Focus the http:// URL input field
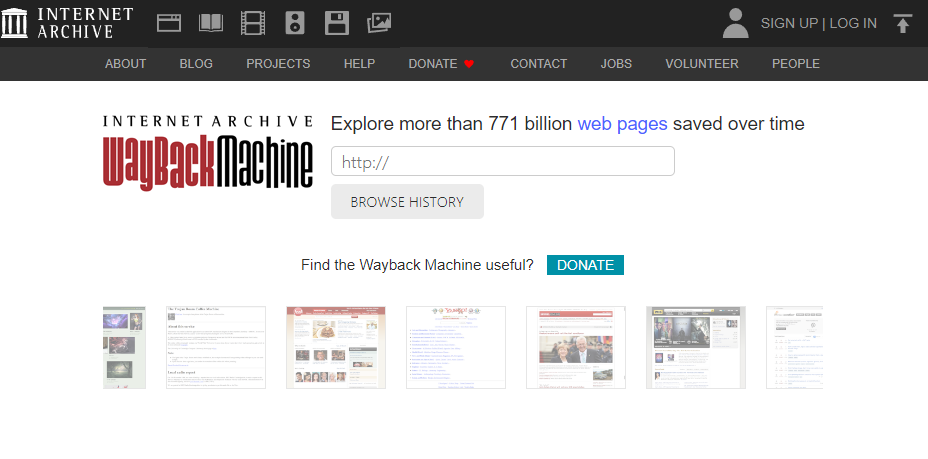This screenshot has width=928, height=459. (x=502, y=161)
